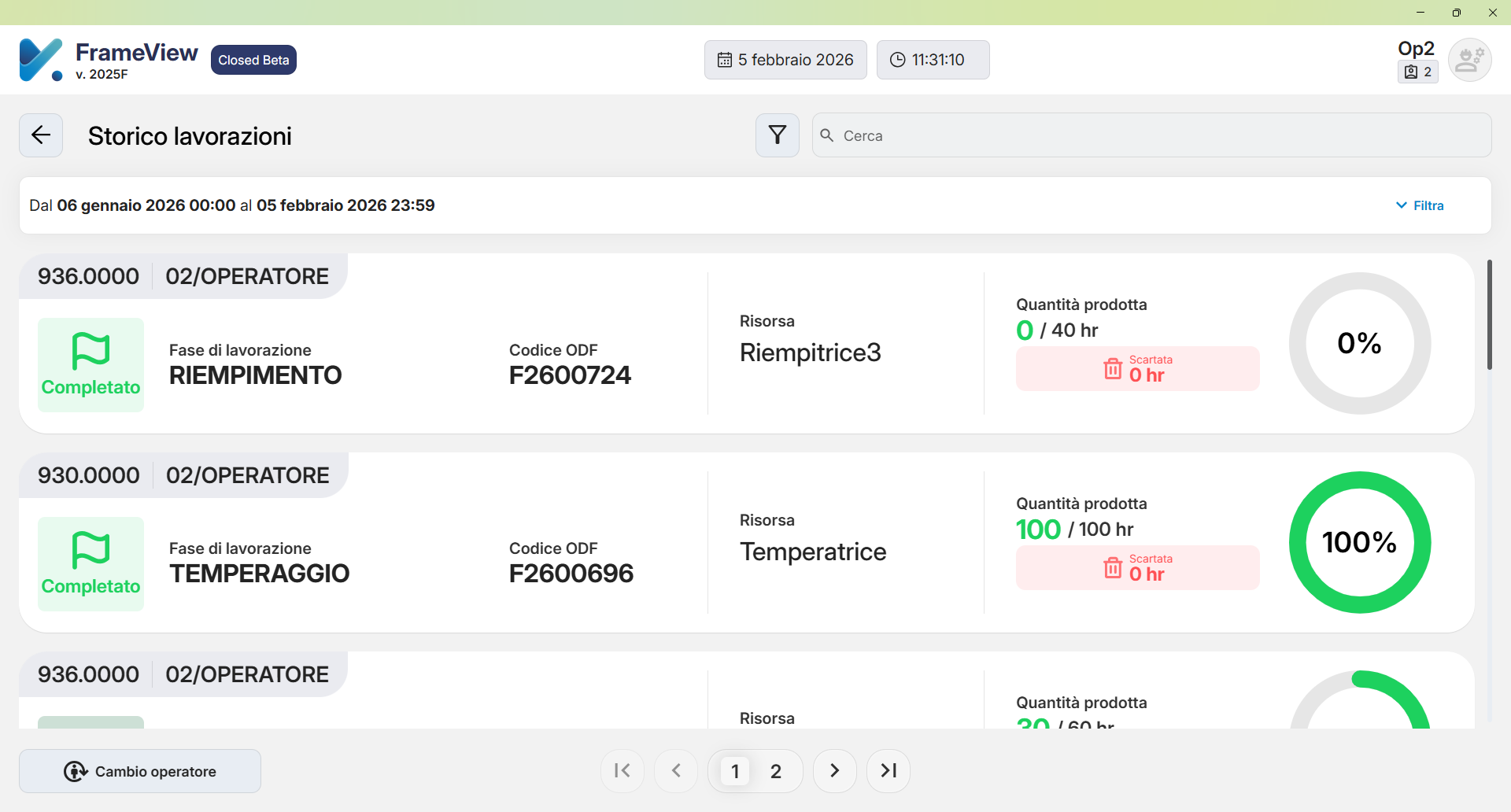Click the search magnifier icon

pos(827,135)
